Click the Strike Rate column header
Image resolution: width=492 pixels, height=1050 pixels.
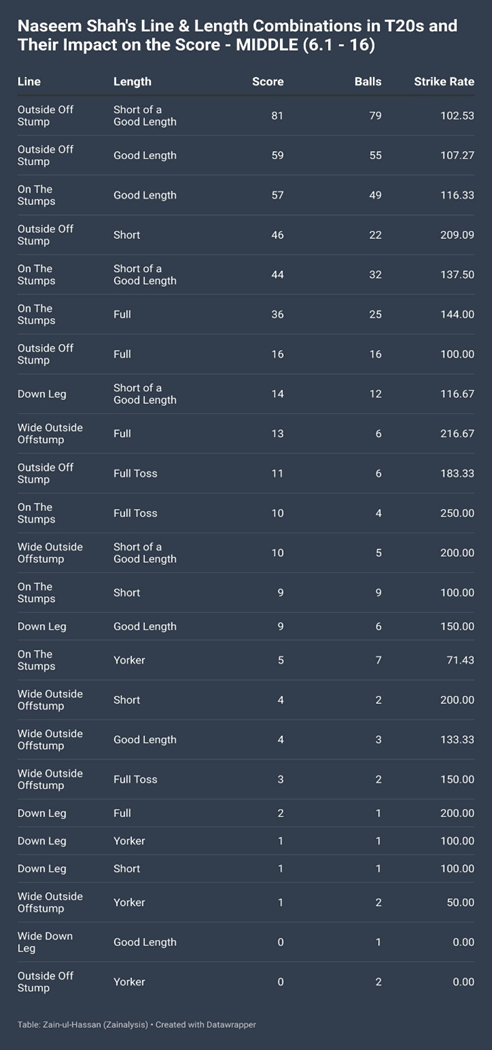click(x=444, y=82)
